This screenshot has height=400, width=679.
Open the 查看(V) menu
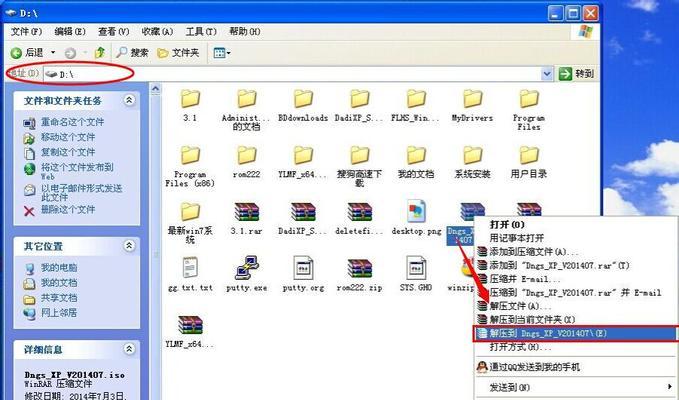pos(113,32)
